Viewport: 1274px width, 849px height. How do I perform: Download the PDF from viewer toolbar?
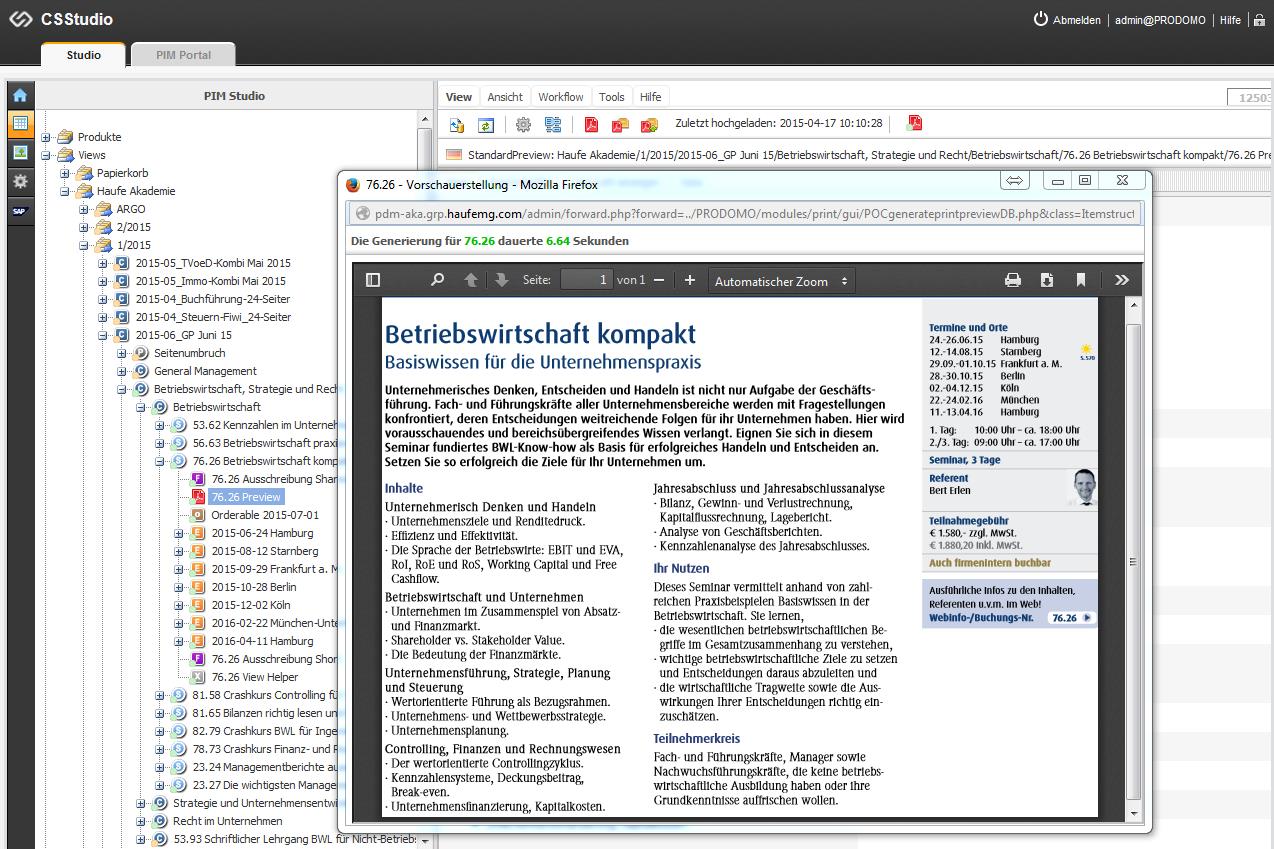[1047, 280]
